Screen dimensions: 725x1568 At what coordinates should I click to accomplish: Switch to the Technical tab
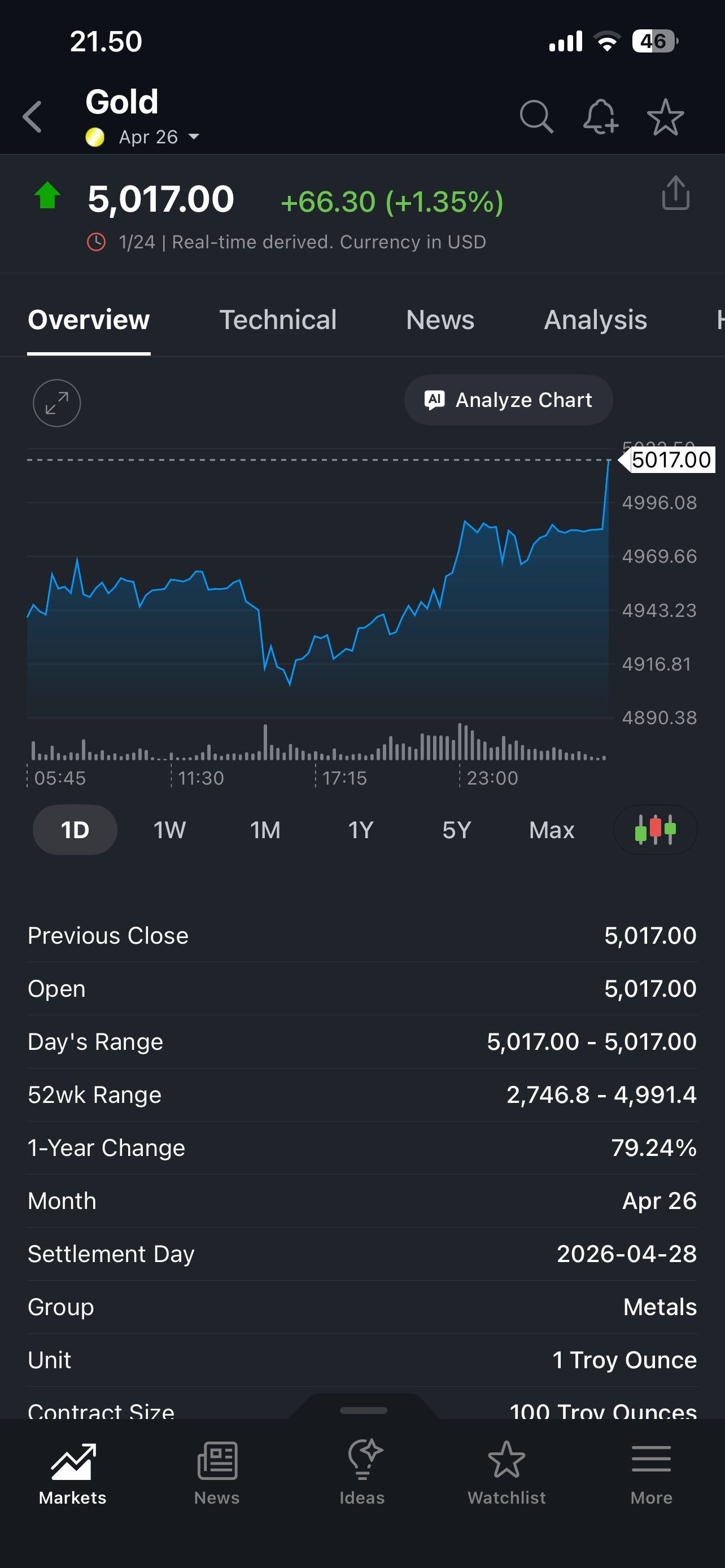click(x=278, y=320)
